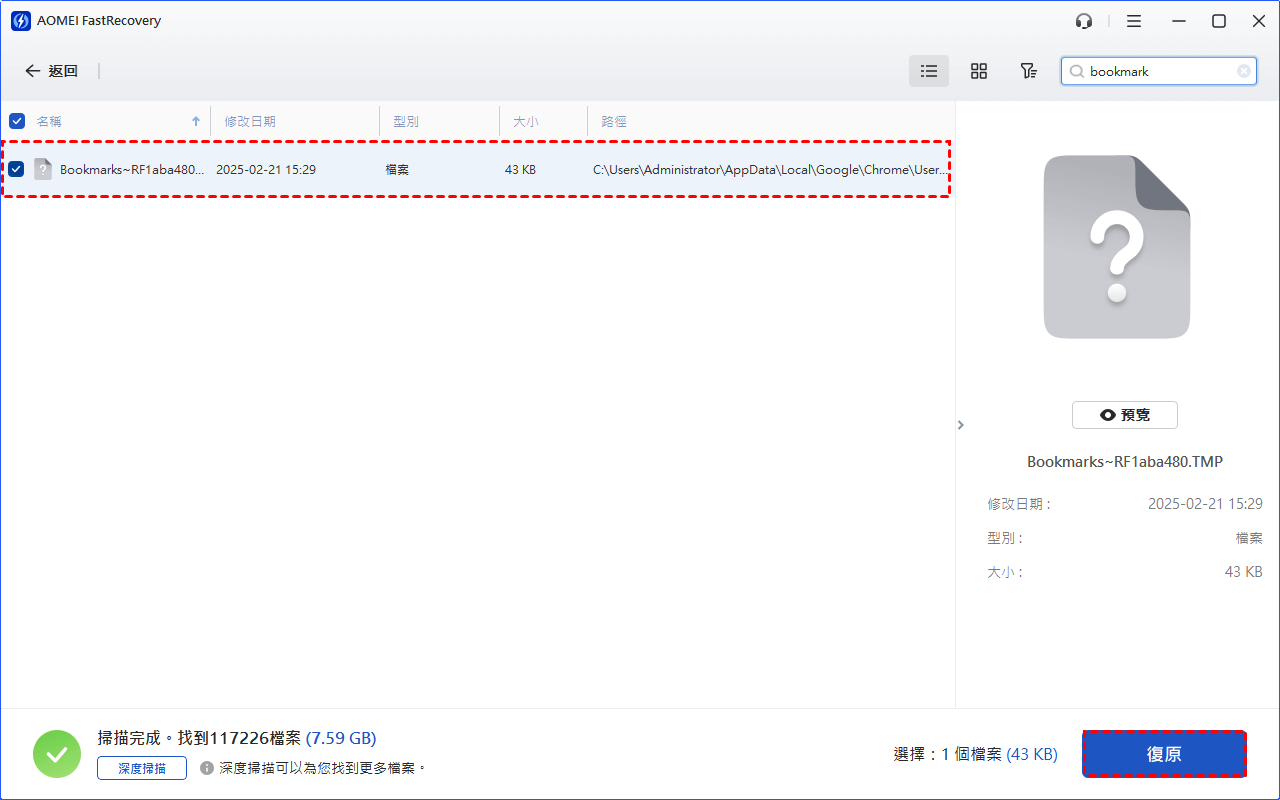Click the Bookmarks~RF1aba480.TMP filename in preview
The width and height of the screenshot is (1280, 800).
1125,462
